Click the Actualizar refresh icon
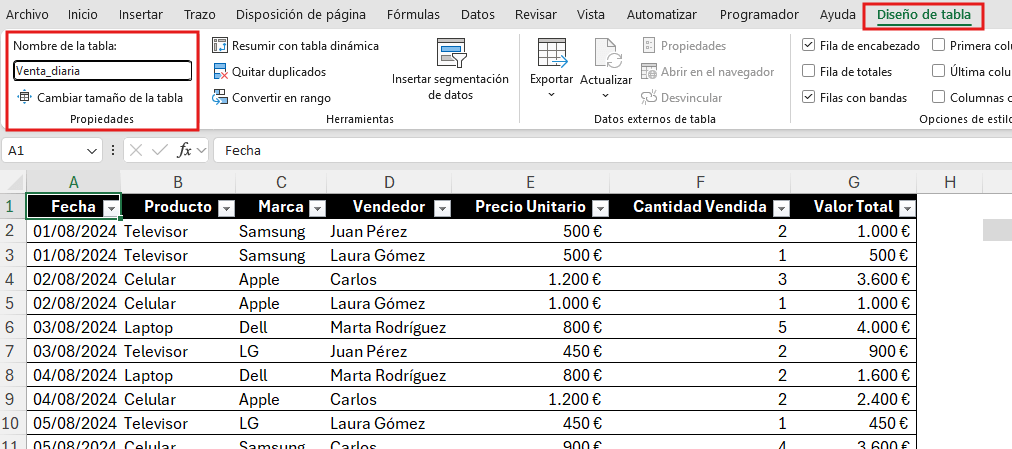1012x449 pixels. 607,54
